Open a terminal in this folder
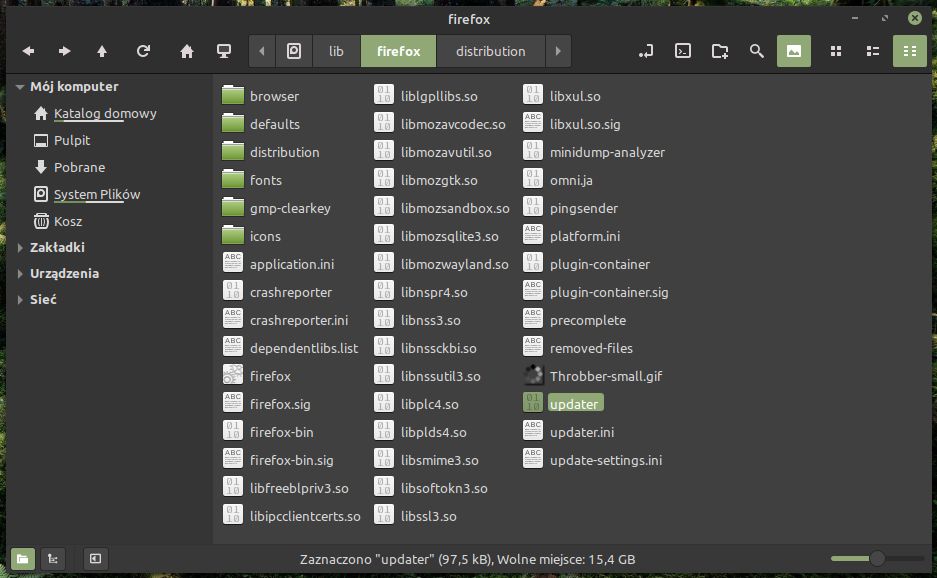The width and height of the screenshot is (937, 578). [683, 51]
